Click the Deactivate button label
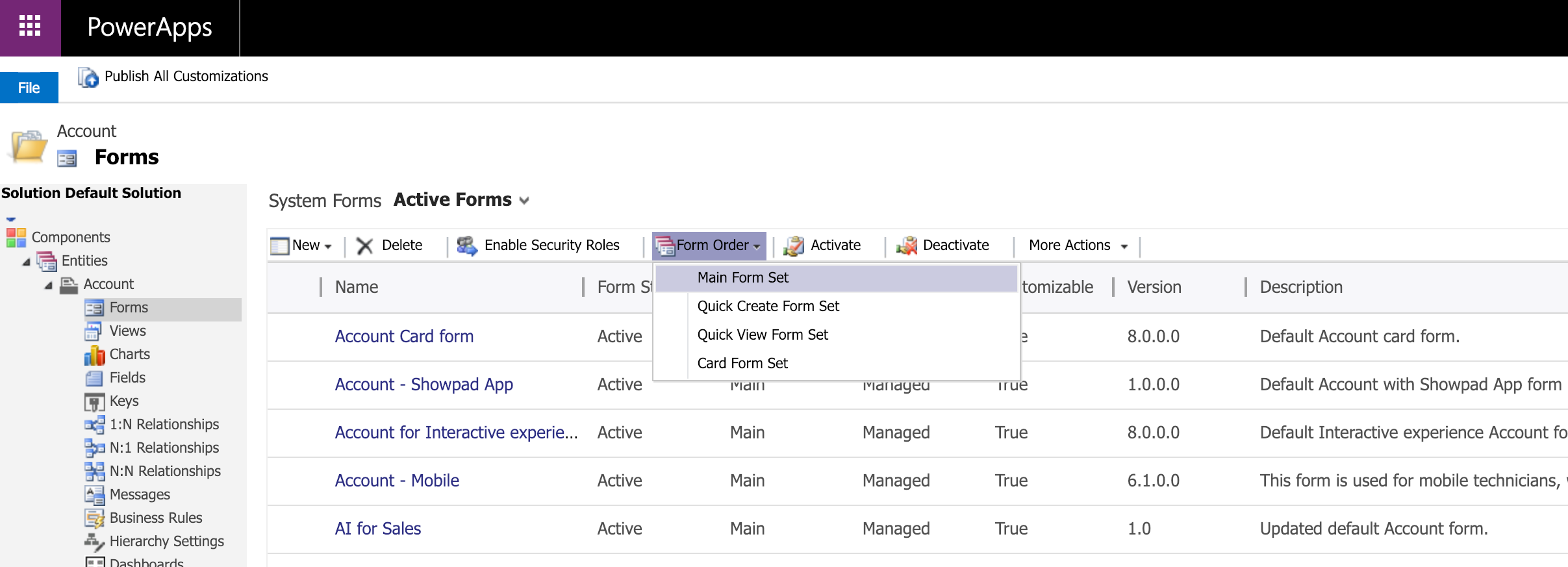This screenshot has height=567, width=1568. pos(956,246)
